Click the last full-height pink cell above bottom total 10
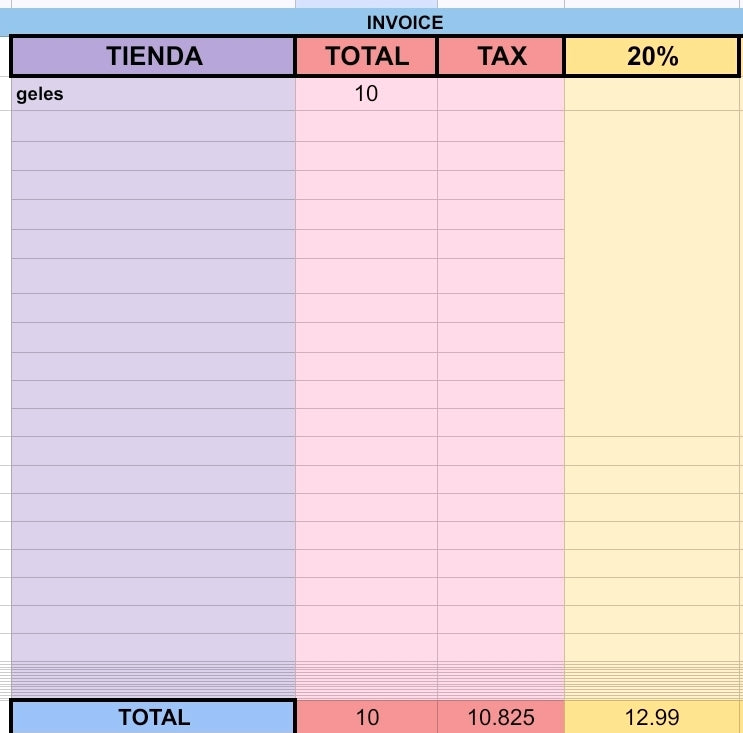743x733 pixels. [x=366, y=647]
